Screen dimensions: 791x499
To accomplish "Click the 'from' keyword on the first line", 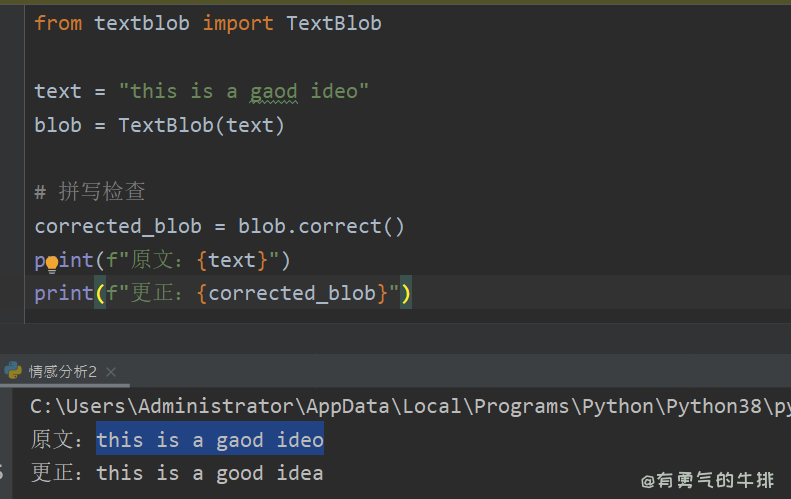I will (x=58, y=23).
